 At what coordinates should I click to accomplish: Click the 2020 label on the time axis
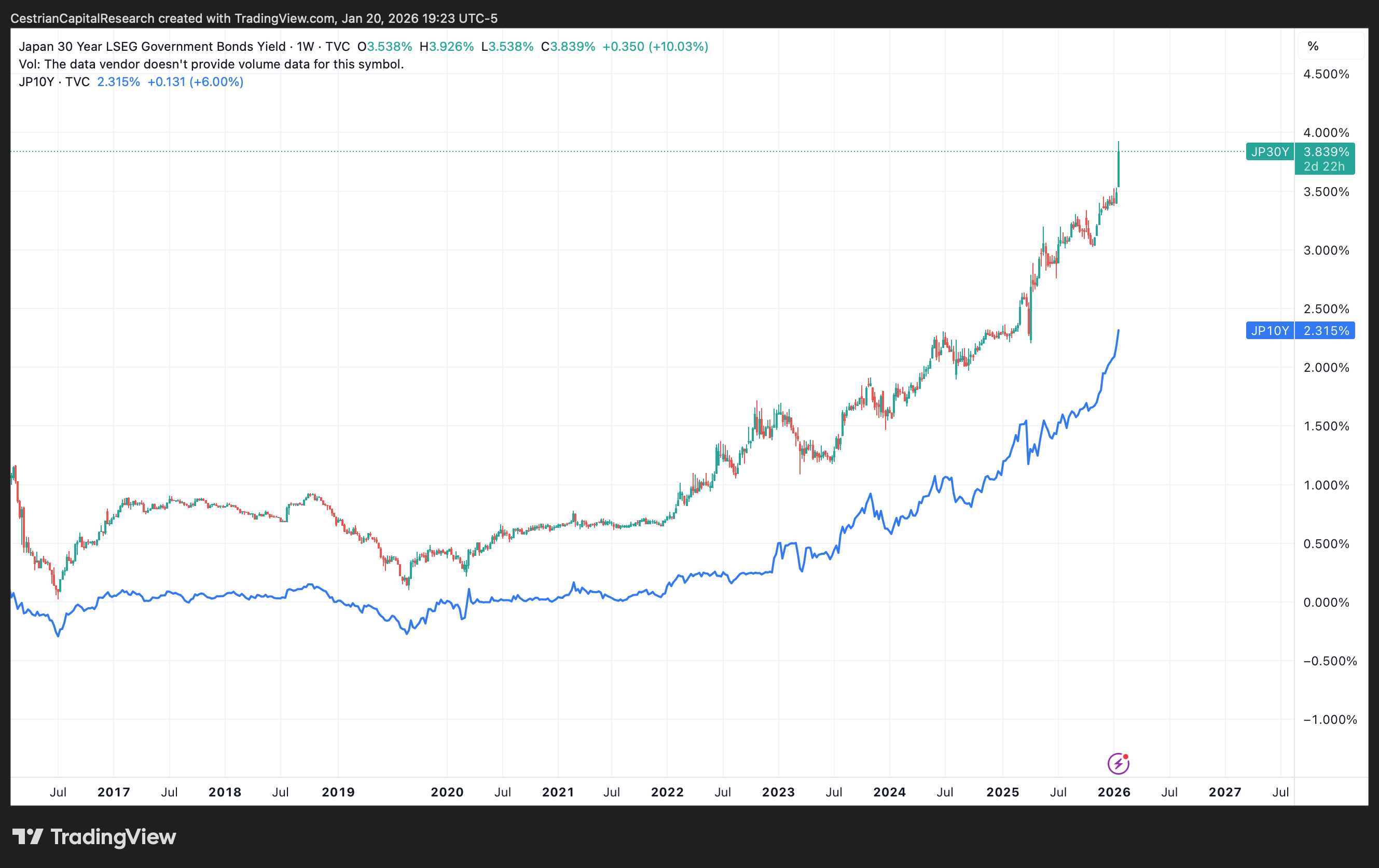[447, 792]
